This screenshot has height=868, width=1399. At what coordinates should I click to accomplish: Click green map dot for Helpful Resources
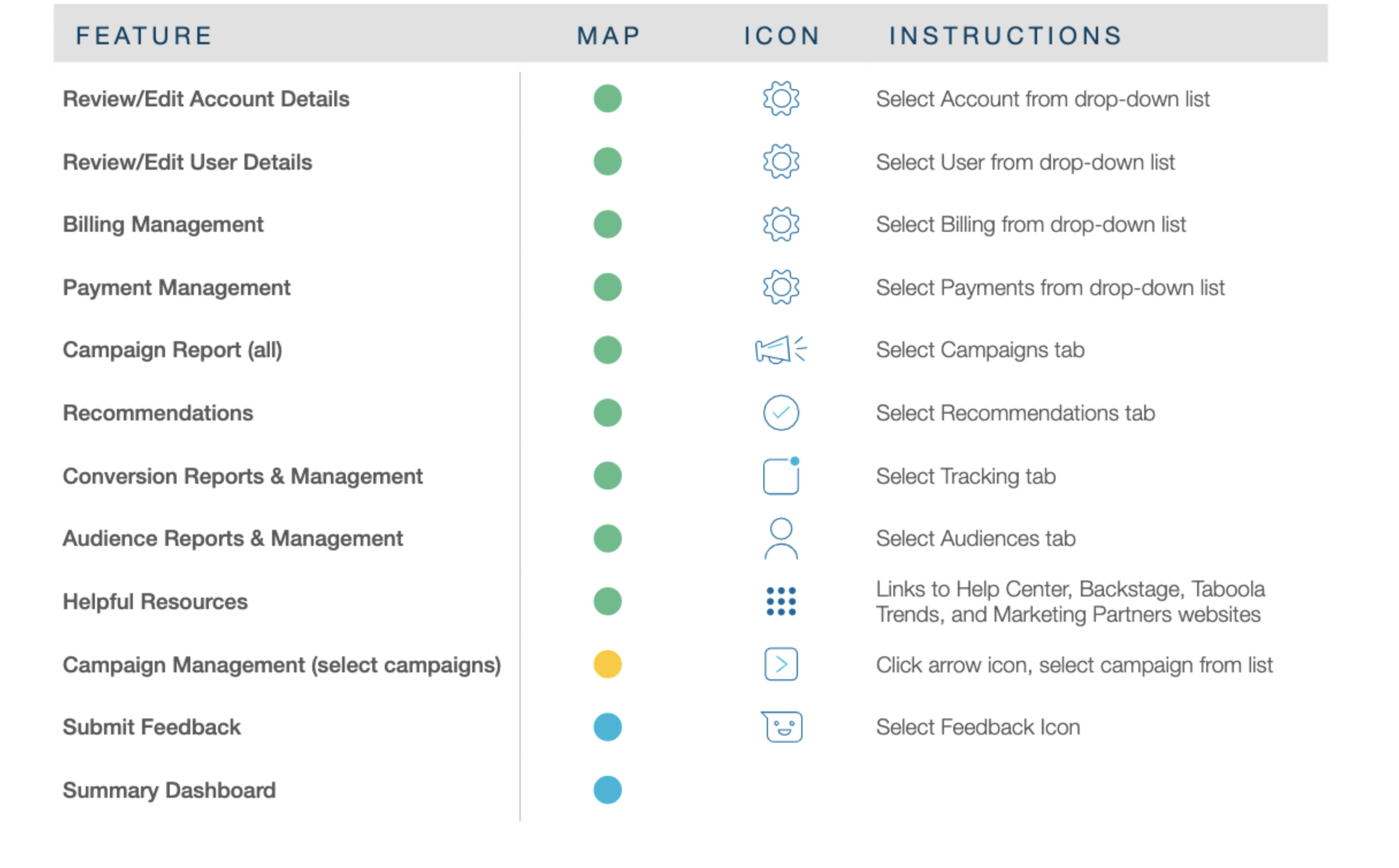pyautogui.click(x=607, y=602)
